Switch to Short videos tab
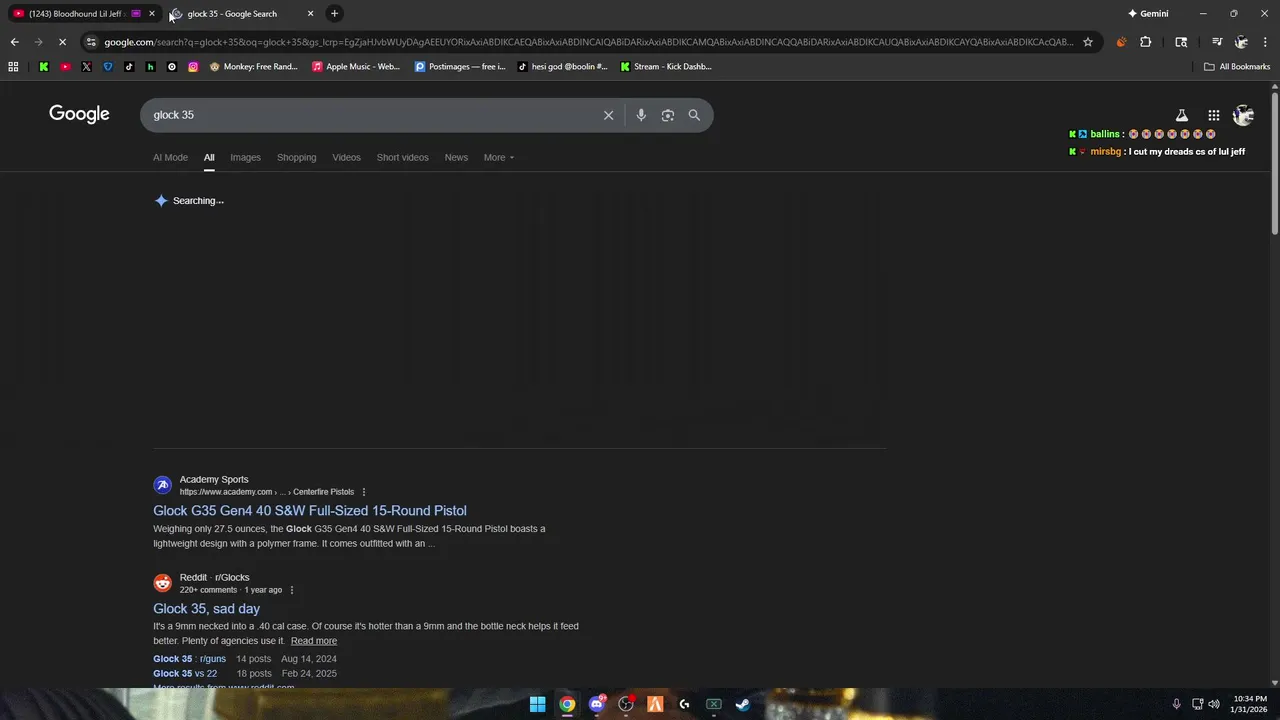The height and width of the screenshot is (720, 1280). (x=402, y=157)
